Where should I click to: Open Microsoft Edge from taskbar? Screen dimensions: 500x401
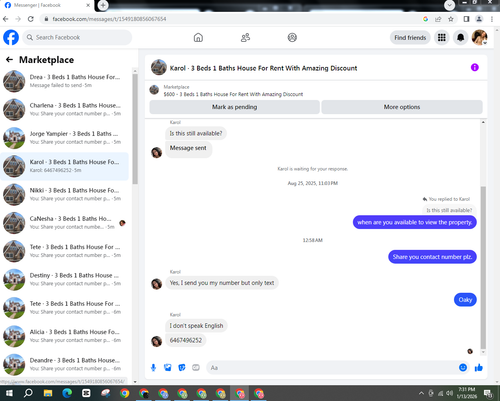(67, 393)
